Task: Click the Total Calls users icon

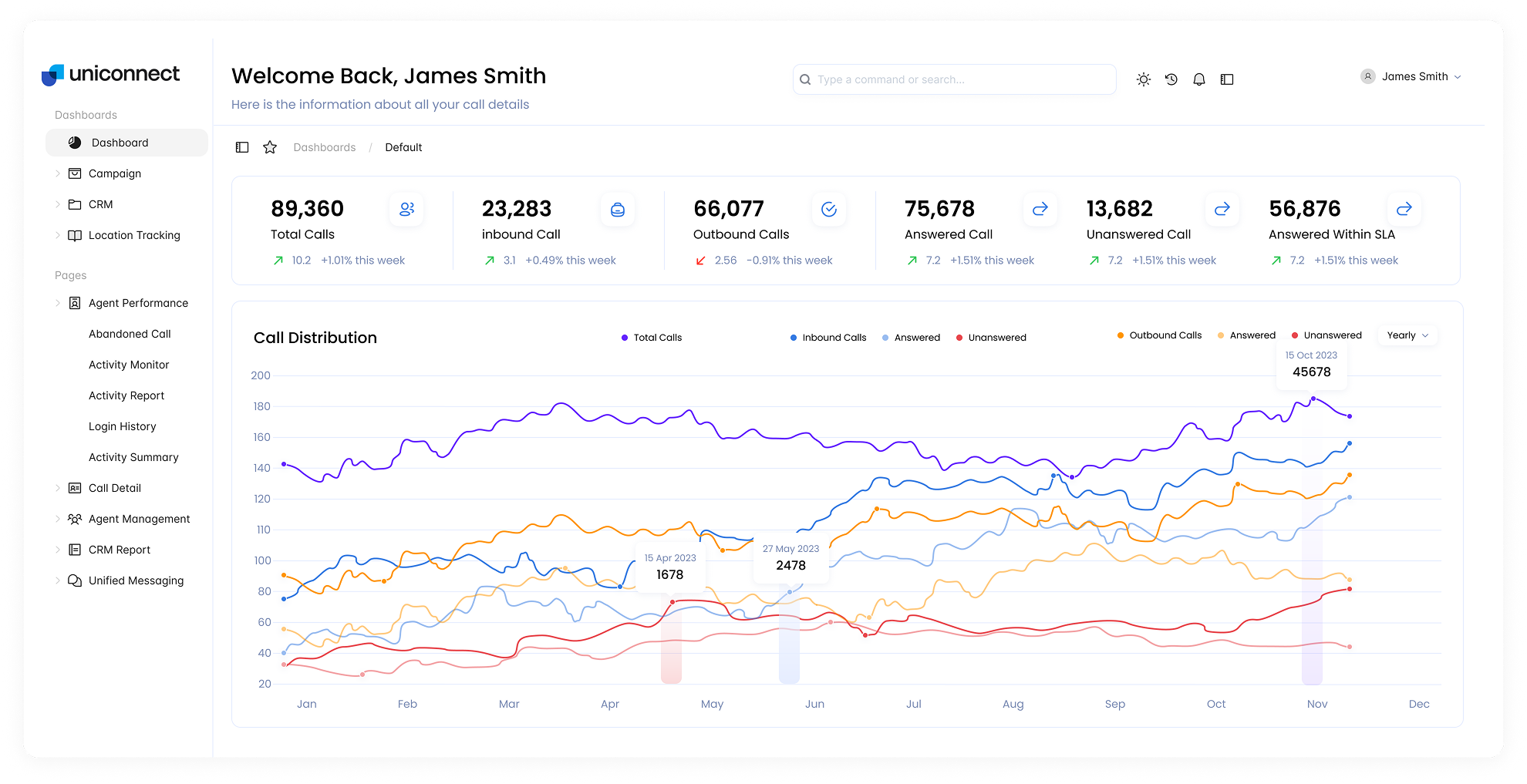Action: click(x=406, y=209)
